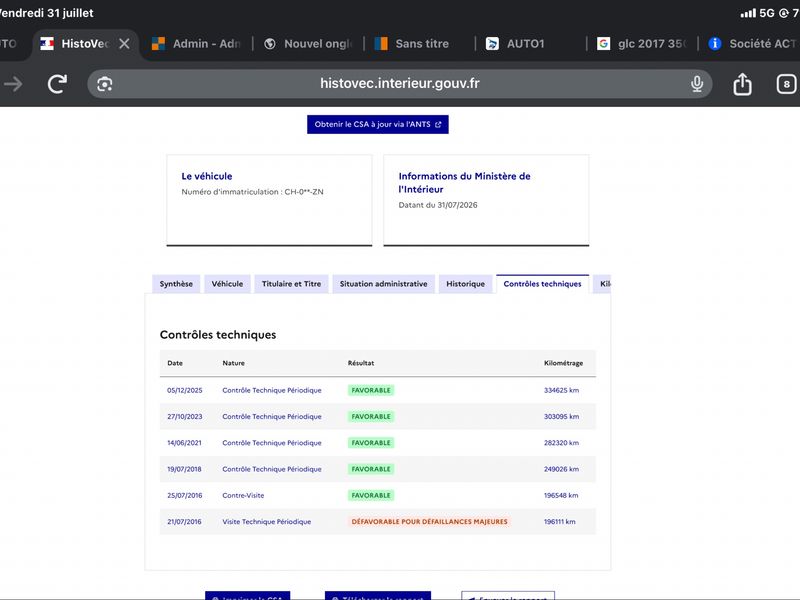
Task: Click the FAVORABLE badge for 05/12/2025
Action: [371, 390]
